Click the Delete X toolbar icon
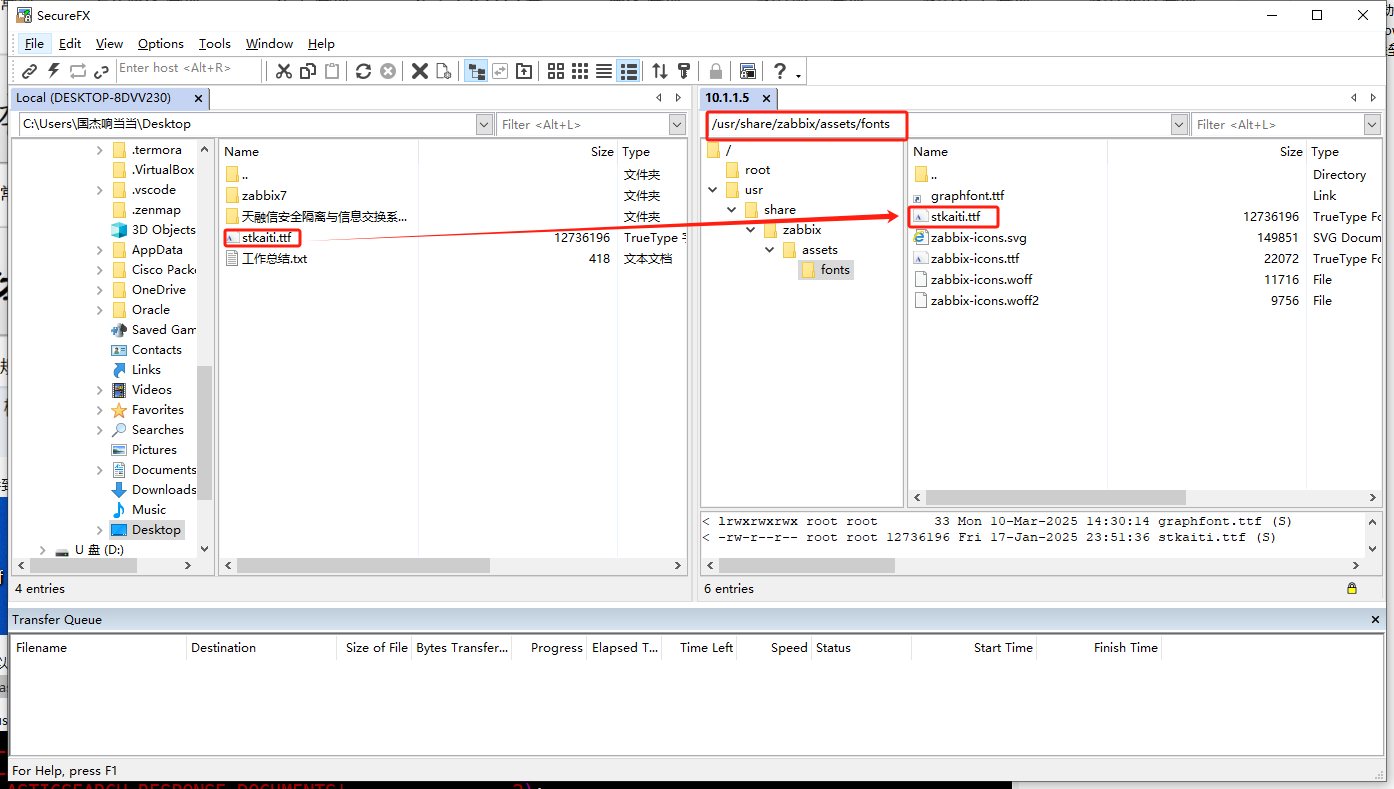This screenshot has height=789, width=1394. point(420,71)
